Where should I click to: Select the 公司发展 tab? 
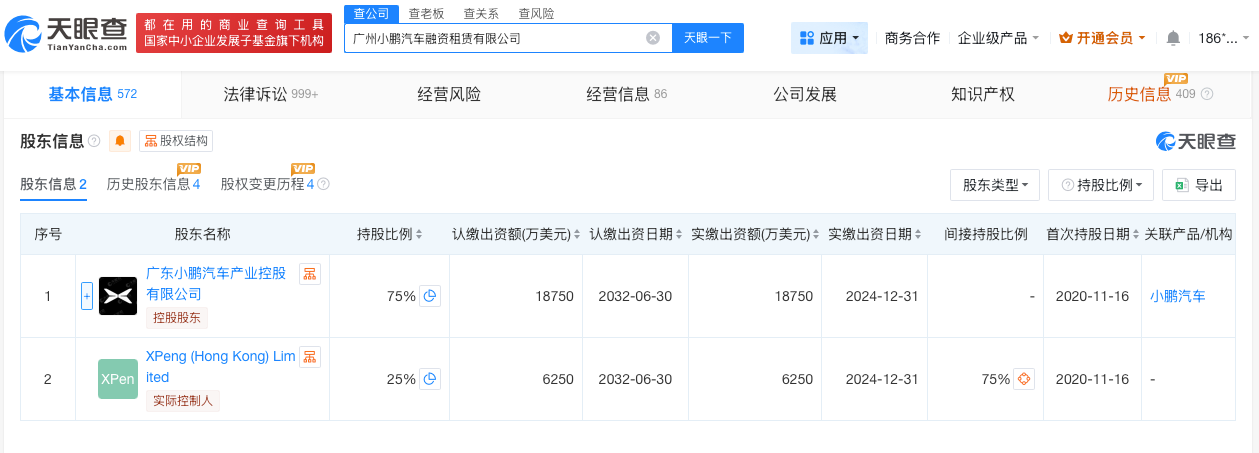[x=805, y=94]
